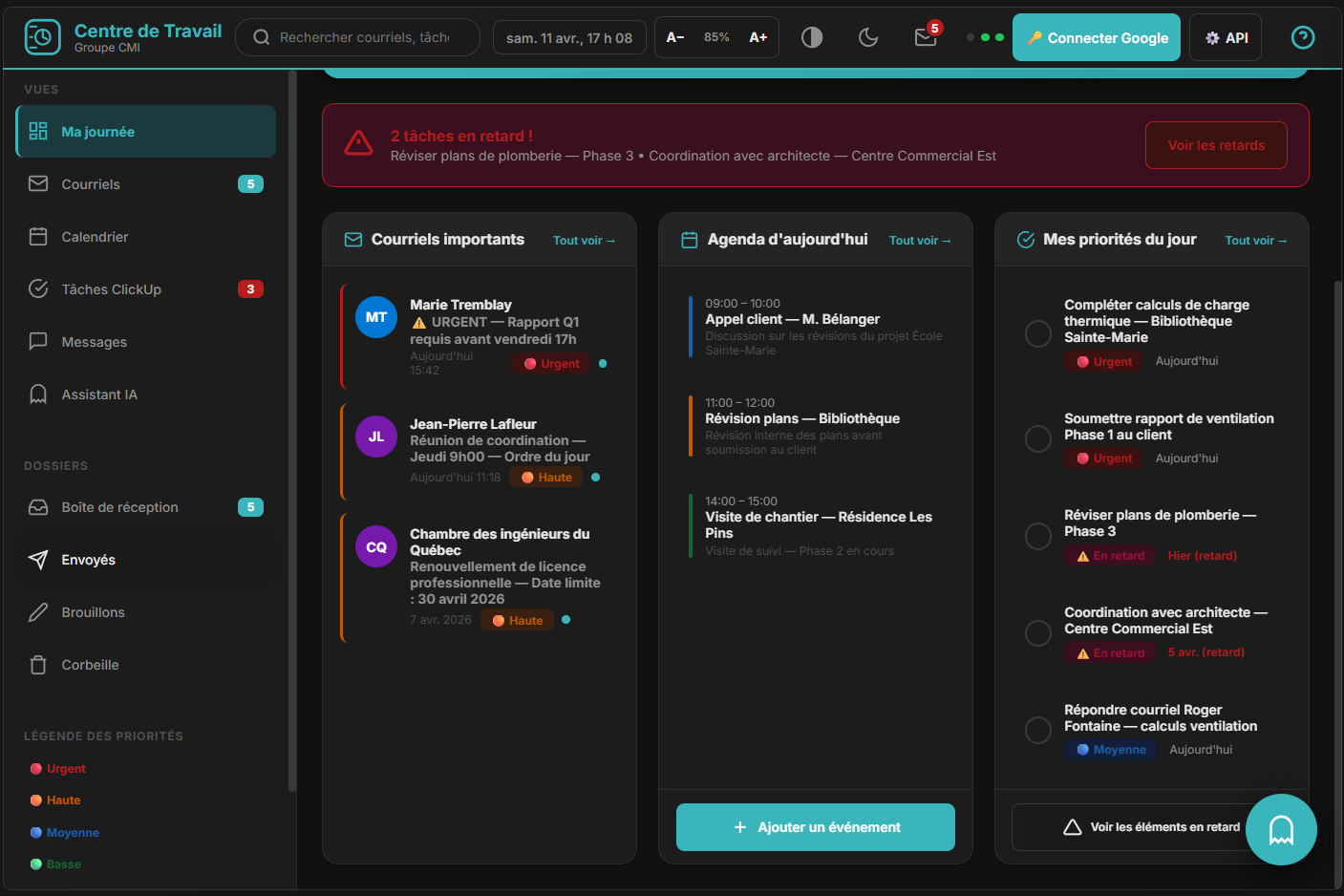Click the Centre de Travail clock logo
The height and width of the screenshot is (896, 1344).
pyautogui.click(x=42, y=37)
